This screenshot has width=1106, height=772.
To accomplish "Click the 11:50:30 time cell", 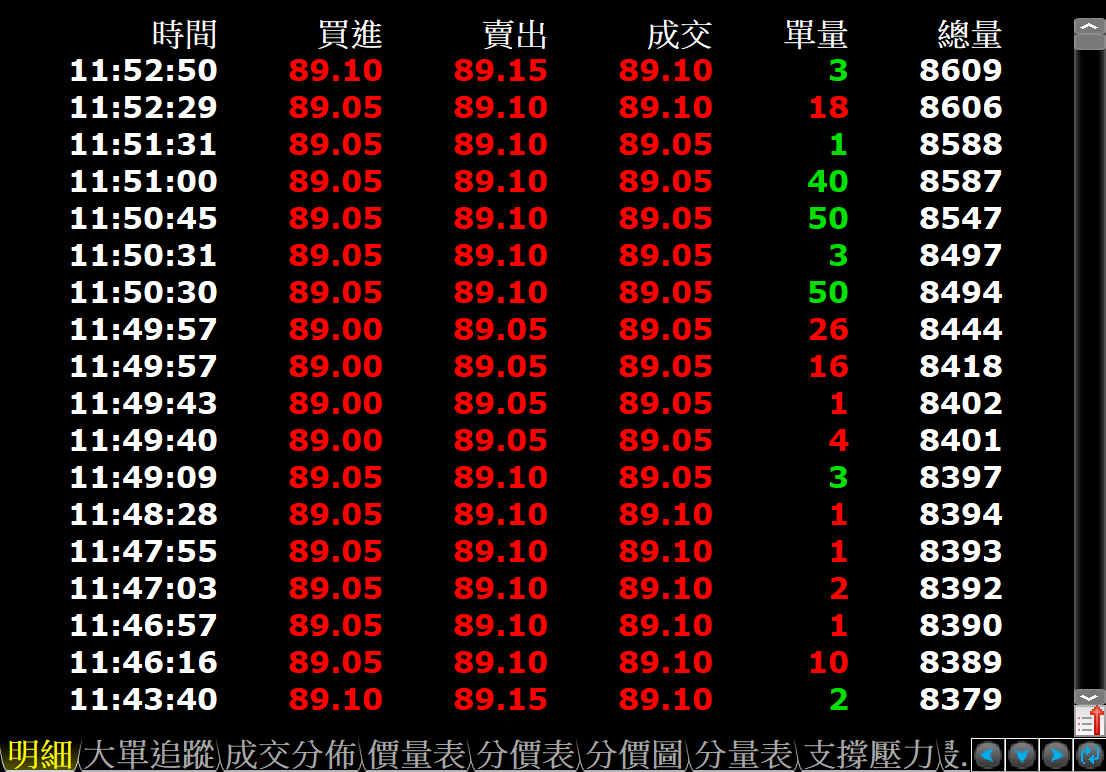I will [x=143, y=292].
